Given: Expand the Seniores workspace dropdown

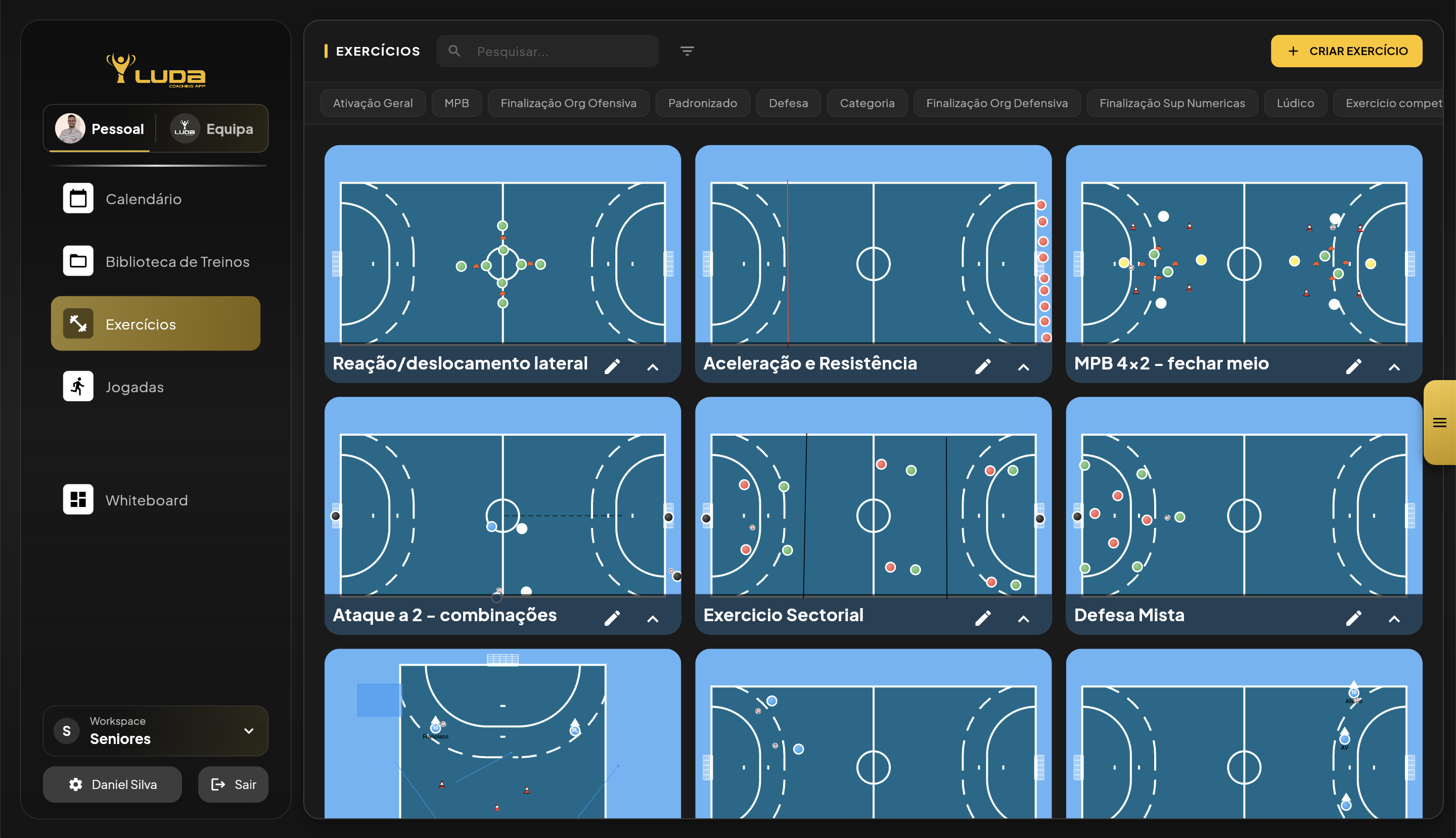Looking at the screenshot, I should [248, 731].
